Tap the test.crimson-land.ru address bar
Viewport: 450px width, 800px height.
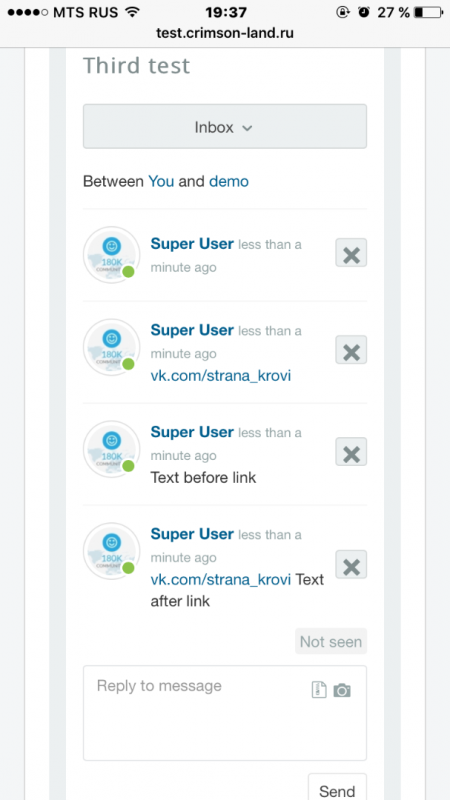225,33
